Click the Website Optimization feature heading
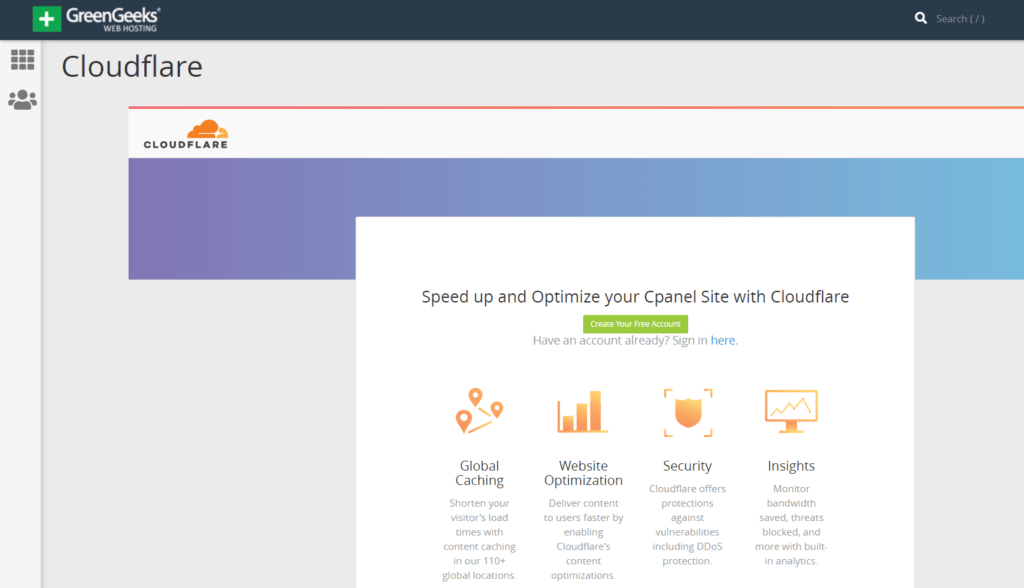 [583, 473]
